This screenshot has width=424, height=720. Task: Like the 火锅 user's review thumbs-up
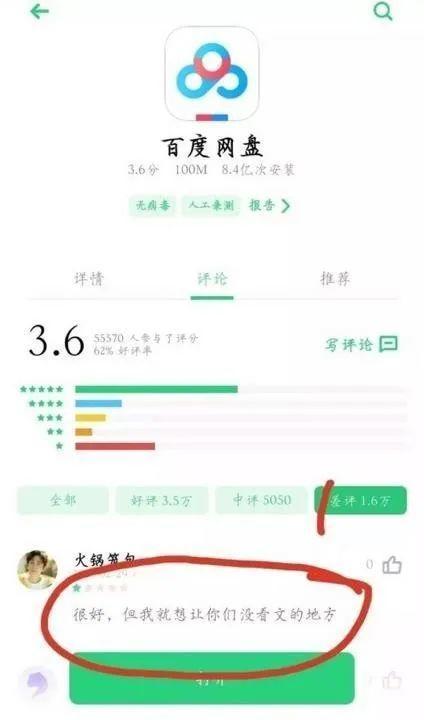(x=392, y=565)
